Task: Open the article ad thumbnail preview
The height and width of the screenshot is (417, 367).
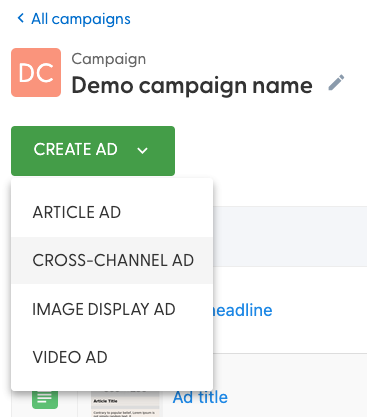Action: coord(125,404)
